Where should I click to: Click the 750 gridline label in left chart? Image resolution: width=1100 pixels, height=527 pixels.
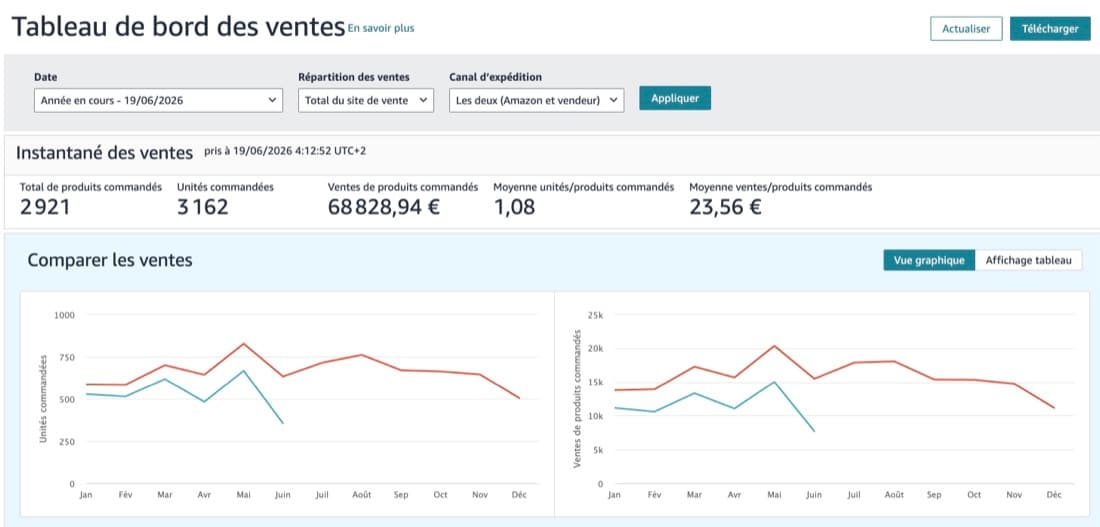66,357
